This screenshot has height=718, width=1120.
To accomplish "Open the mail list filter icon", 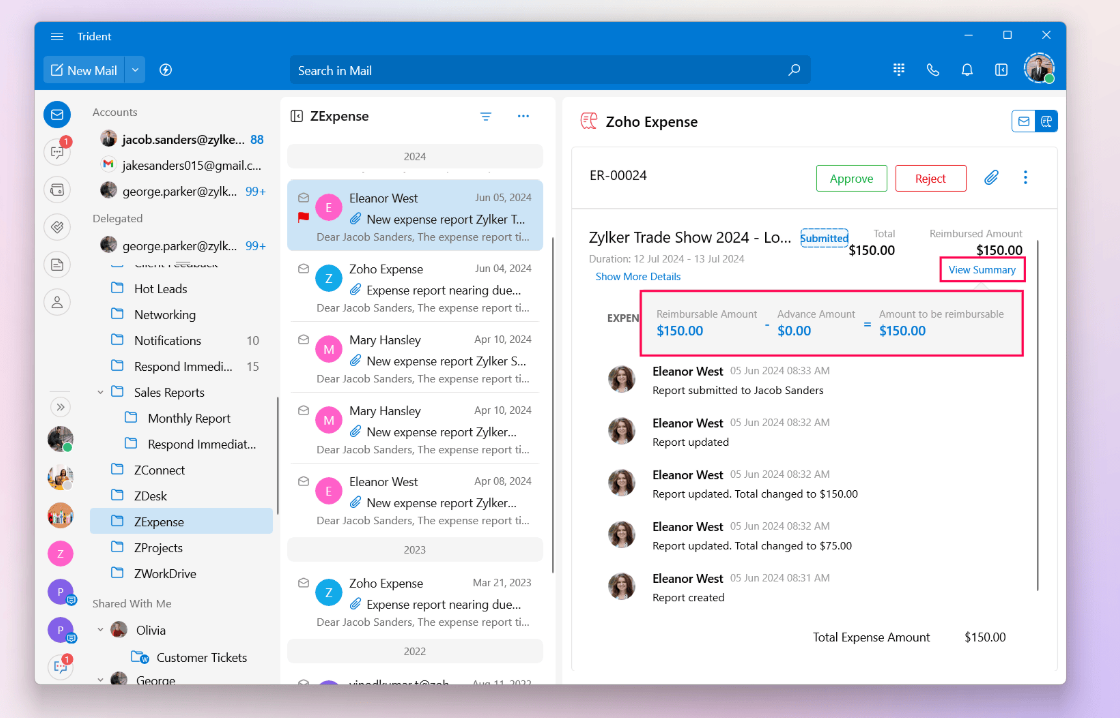I will click(x=486, y=116).
